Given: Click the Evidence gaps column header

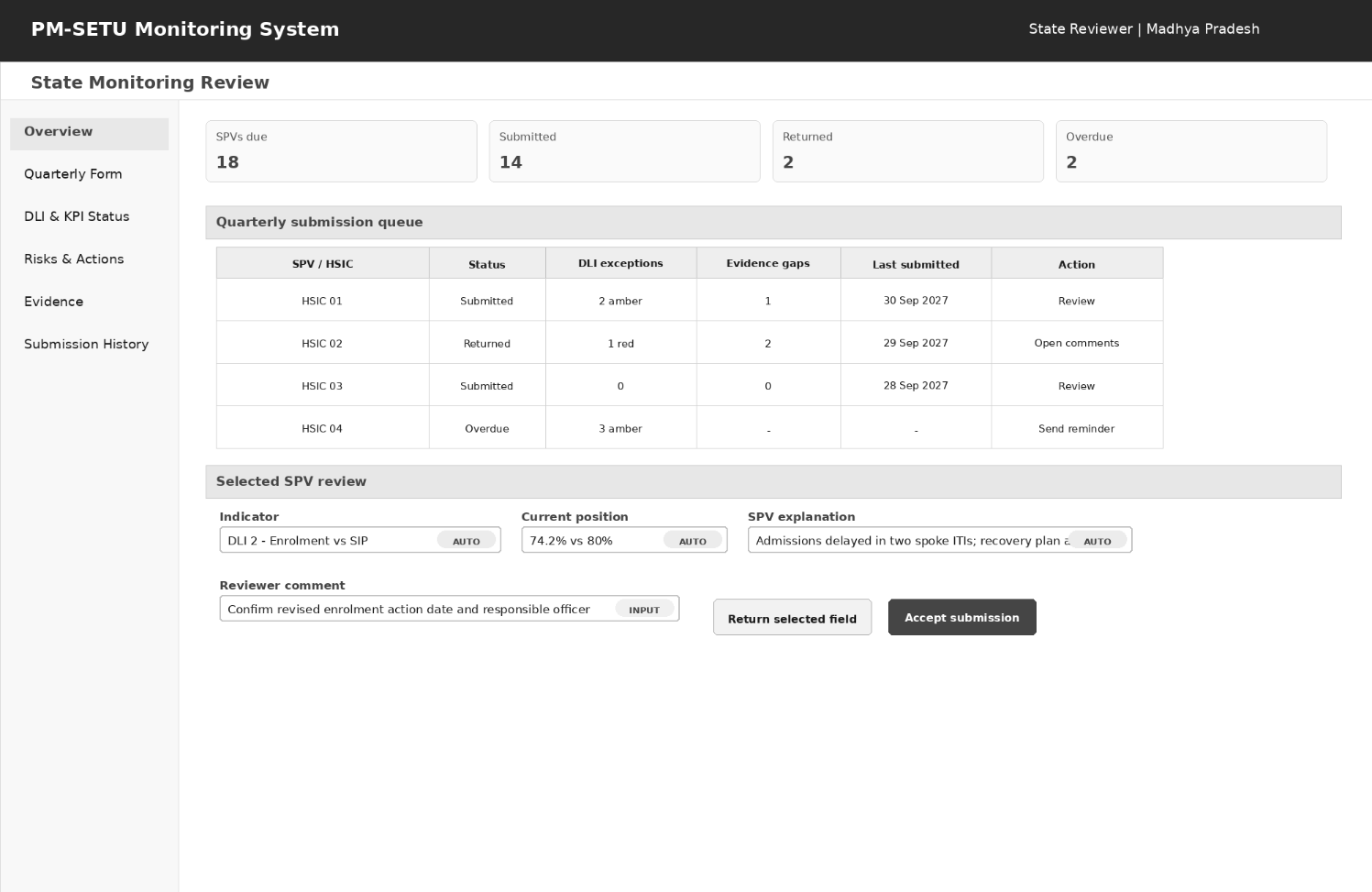Looking at the screenshot, I should pyautogui.click(x=768, y=263).
